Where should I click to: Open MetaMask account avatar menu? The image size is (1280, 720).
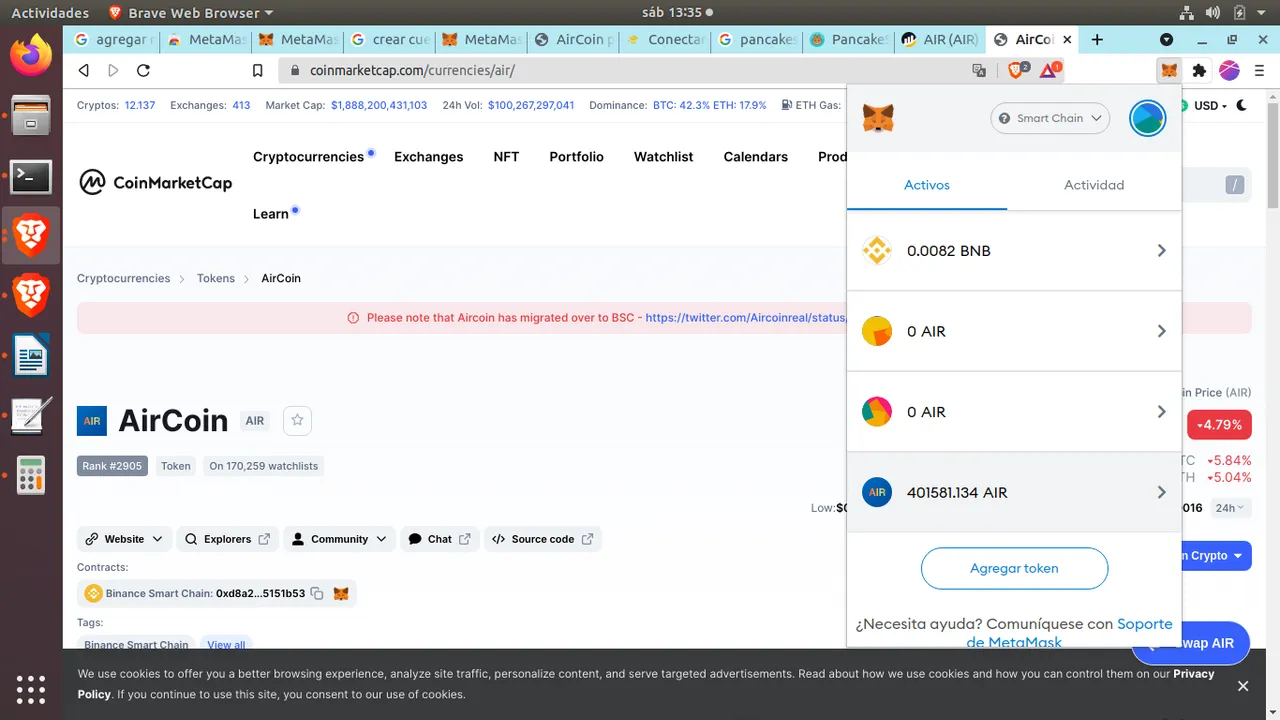(x=1147, y=118)
